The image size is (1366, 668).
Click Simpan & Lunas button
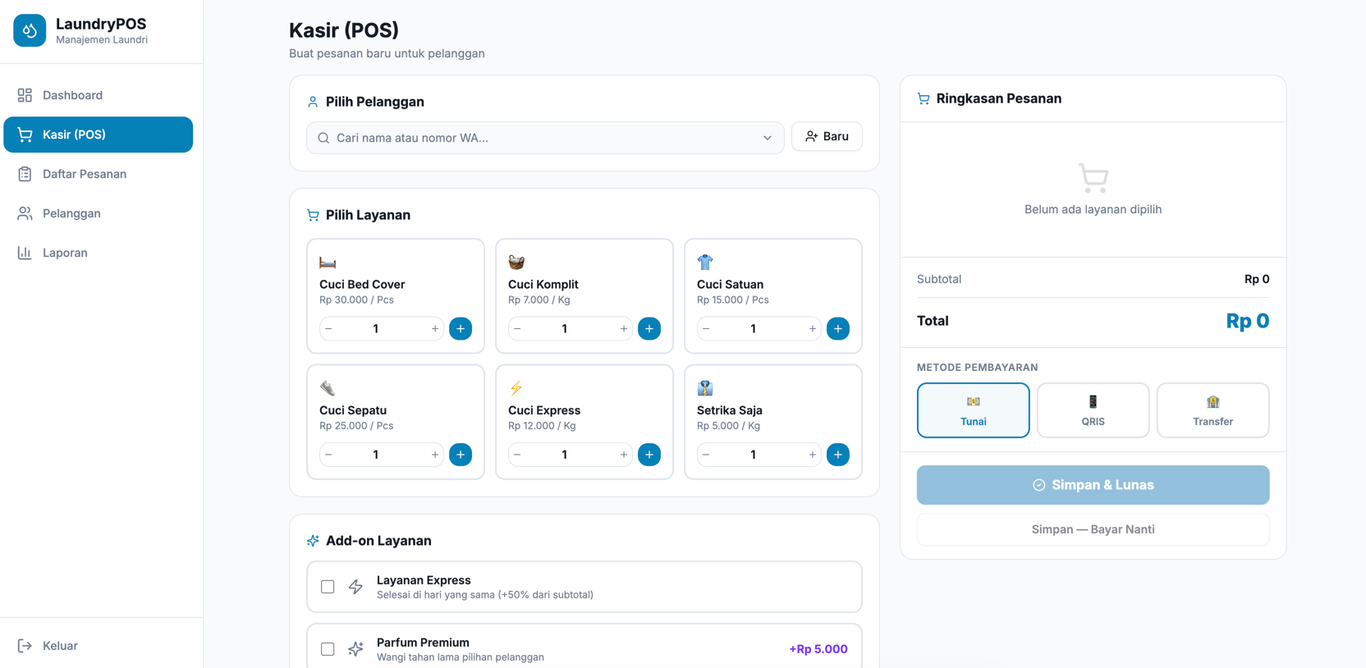[x=1093, y=485]
